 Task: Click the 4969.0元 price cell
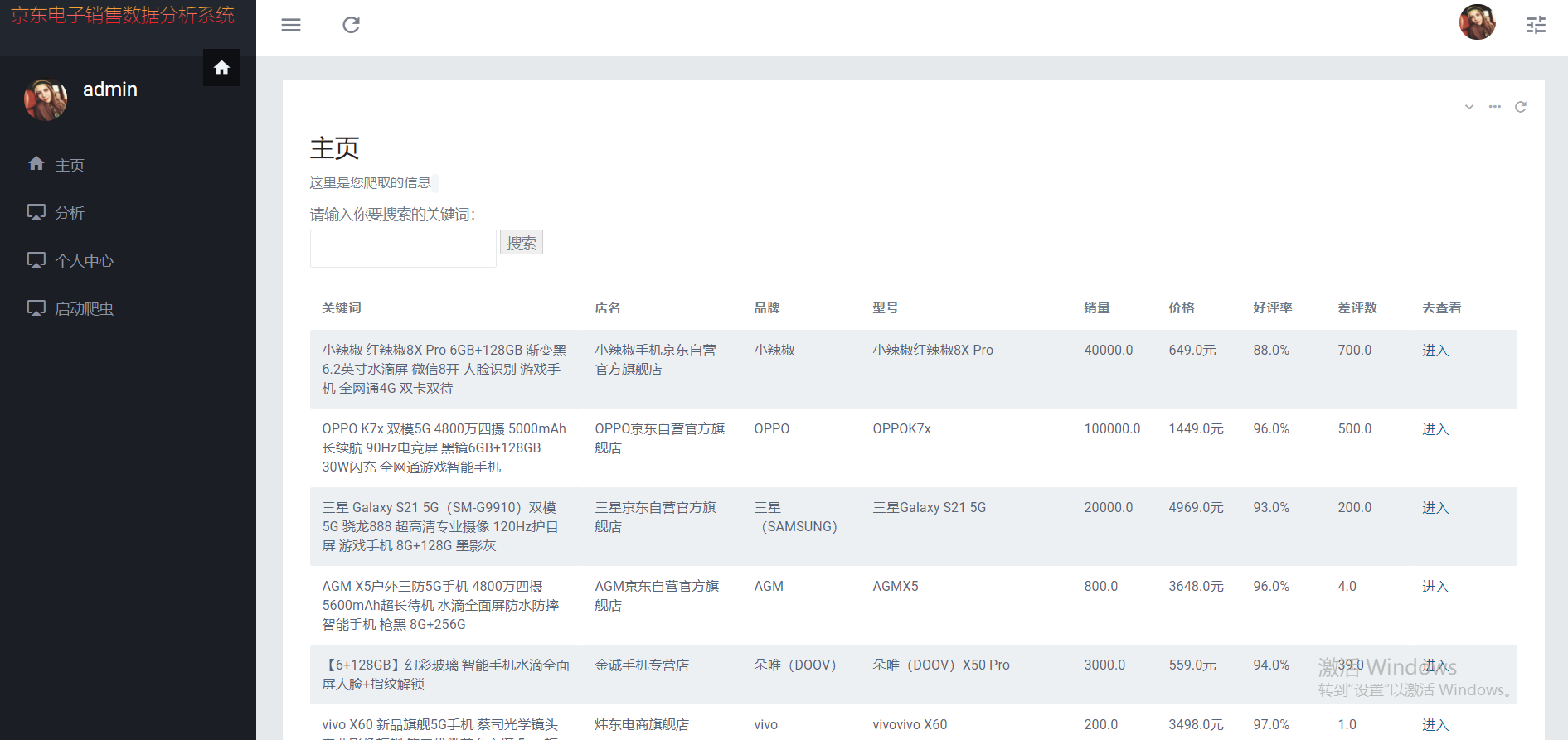pyautogui.click(x=1196, y=508)
